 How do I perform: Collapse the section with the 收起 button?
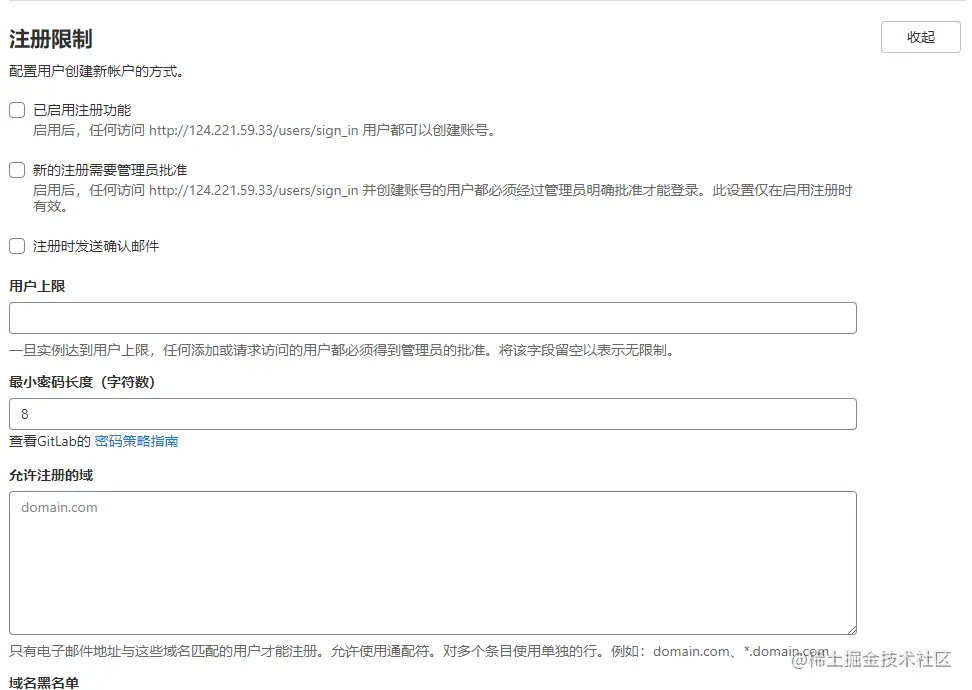click(x=921, y=37)
